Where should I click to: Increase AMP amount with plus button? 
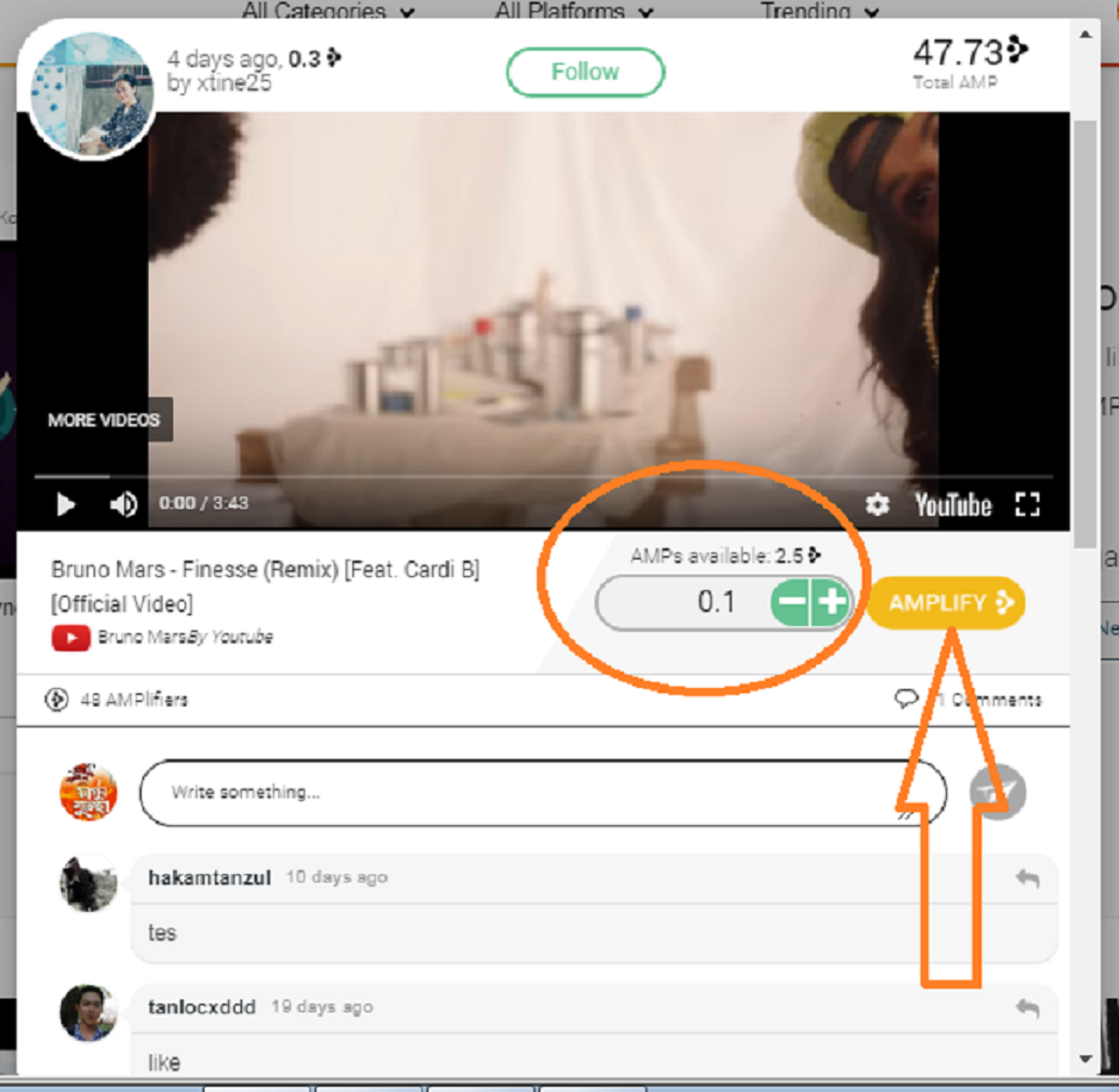[x=831, y=602]
